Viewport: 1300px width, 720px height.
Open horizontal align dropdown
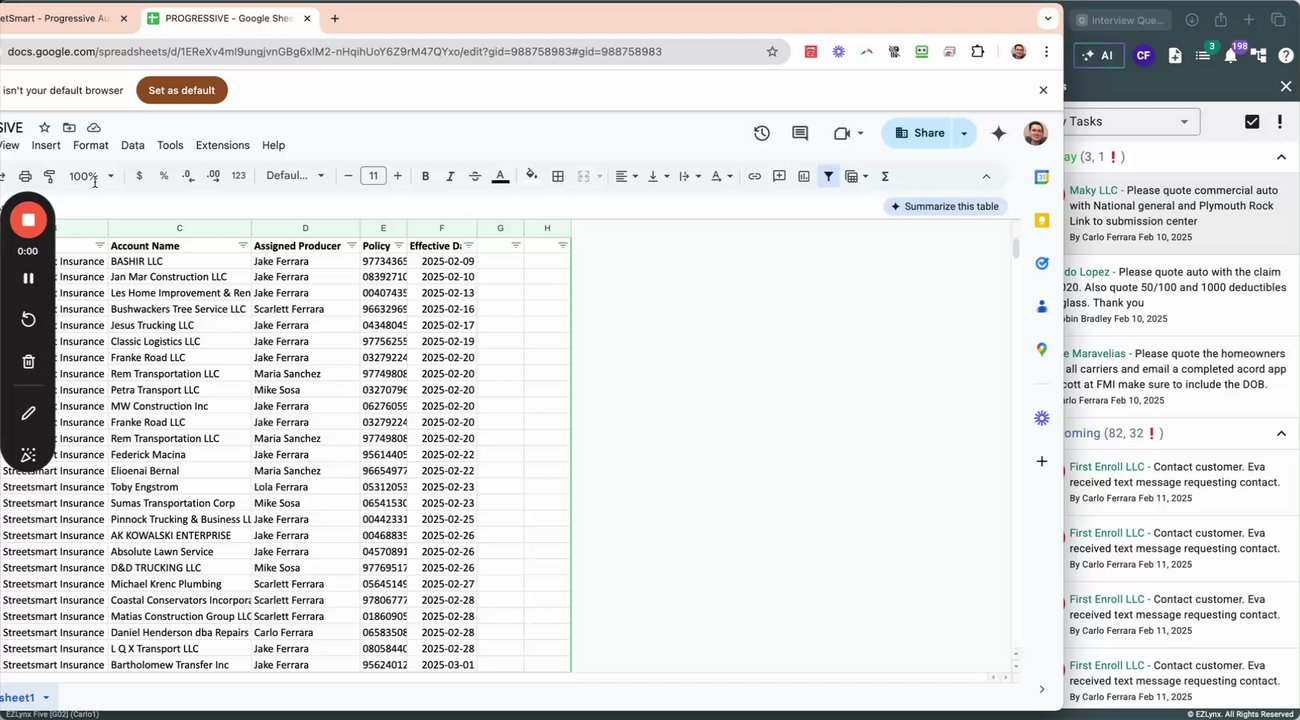[x=626, y=176]
